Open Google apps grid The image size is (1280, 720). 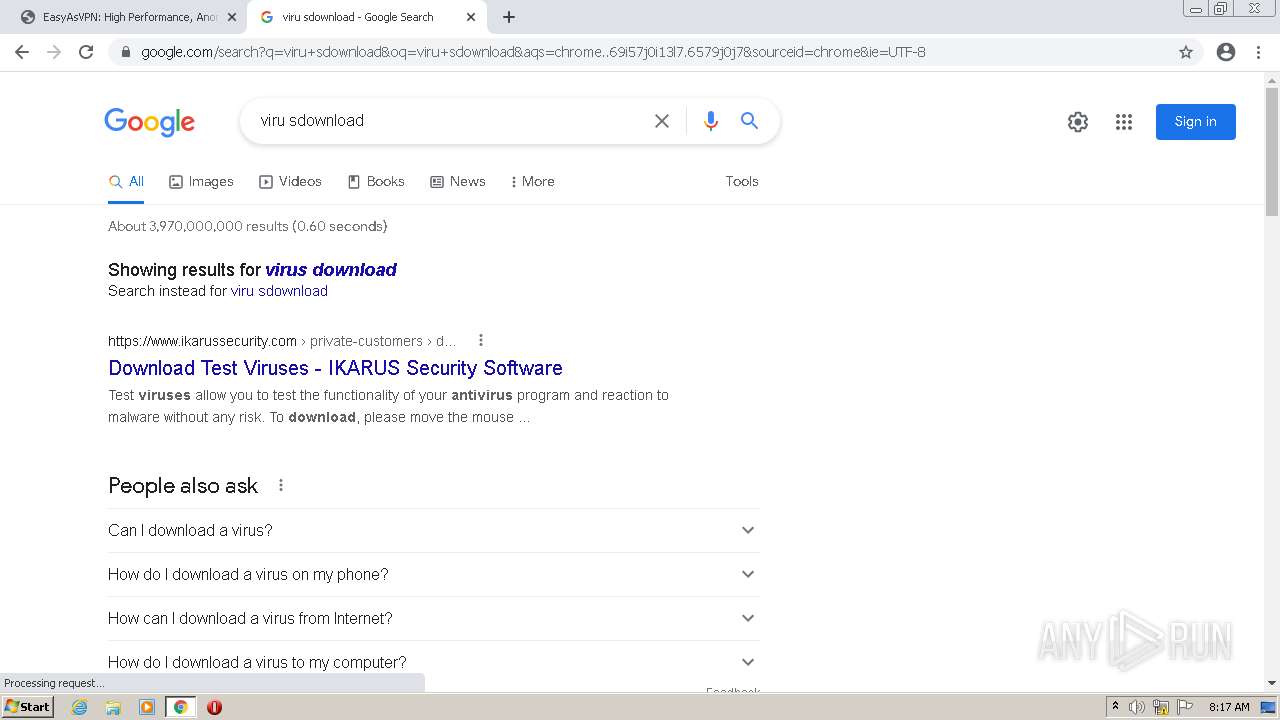(x=1124, y=122)
